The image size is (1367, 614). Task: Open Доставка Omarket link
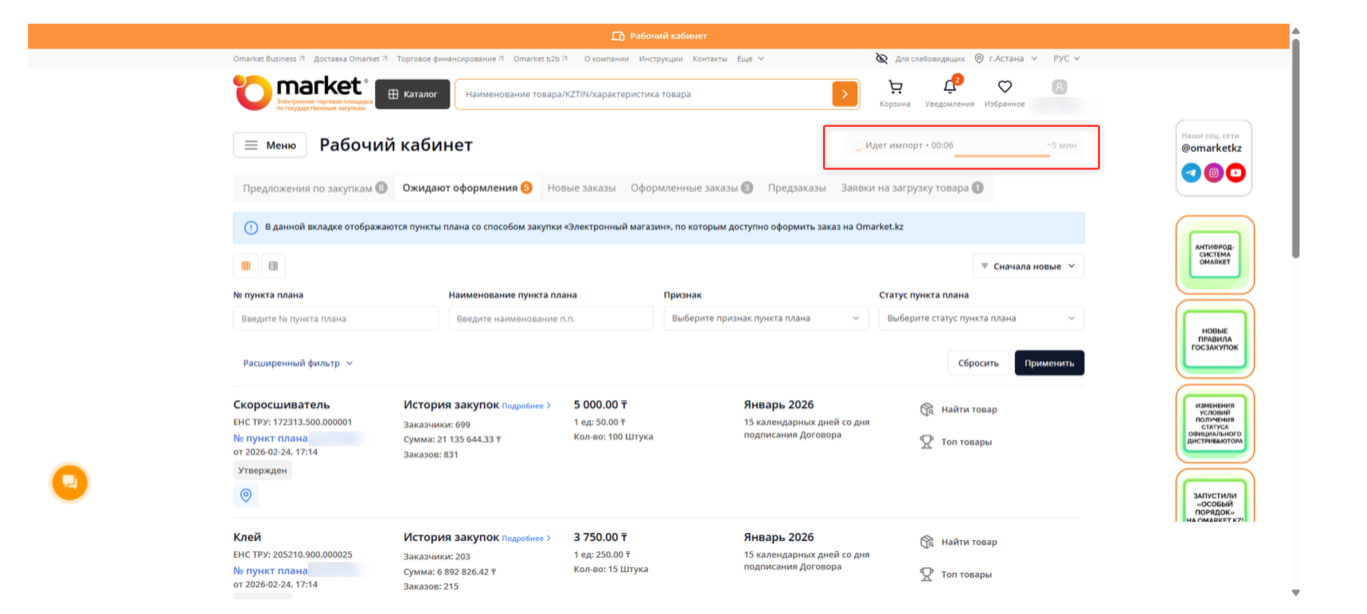pyautogui.click(x=351, y=59)
